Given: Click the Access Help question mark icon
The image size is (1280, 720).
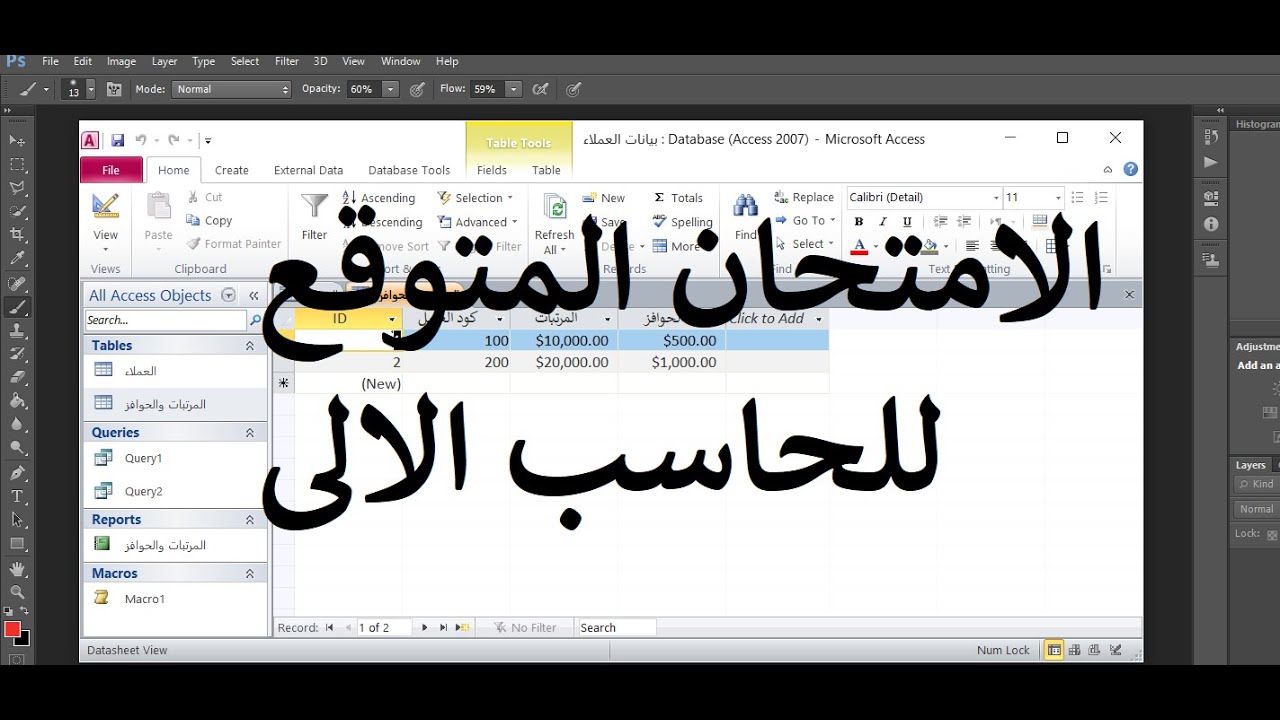Looking at the screenshot, I should (1130, 169).
